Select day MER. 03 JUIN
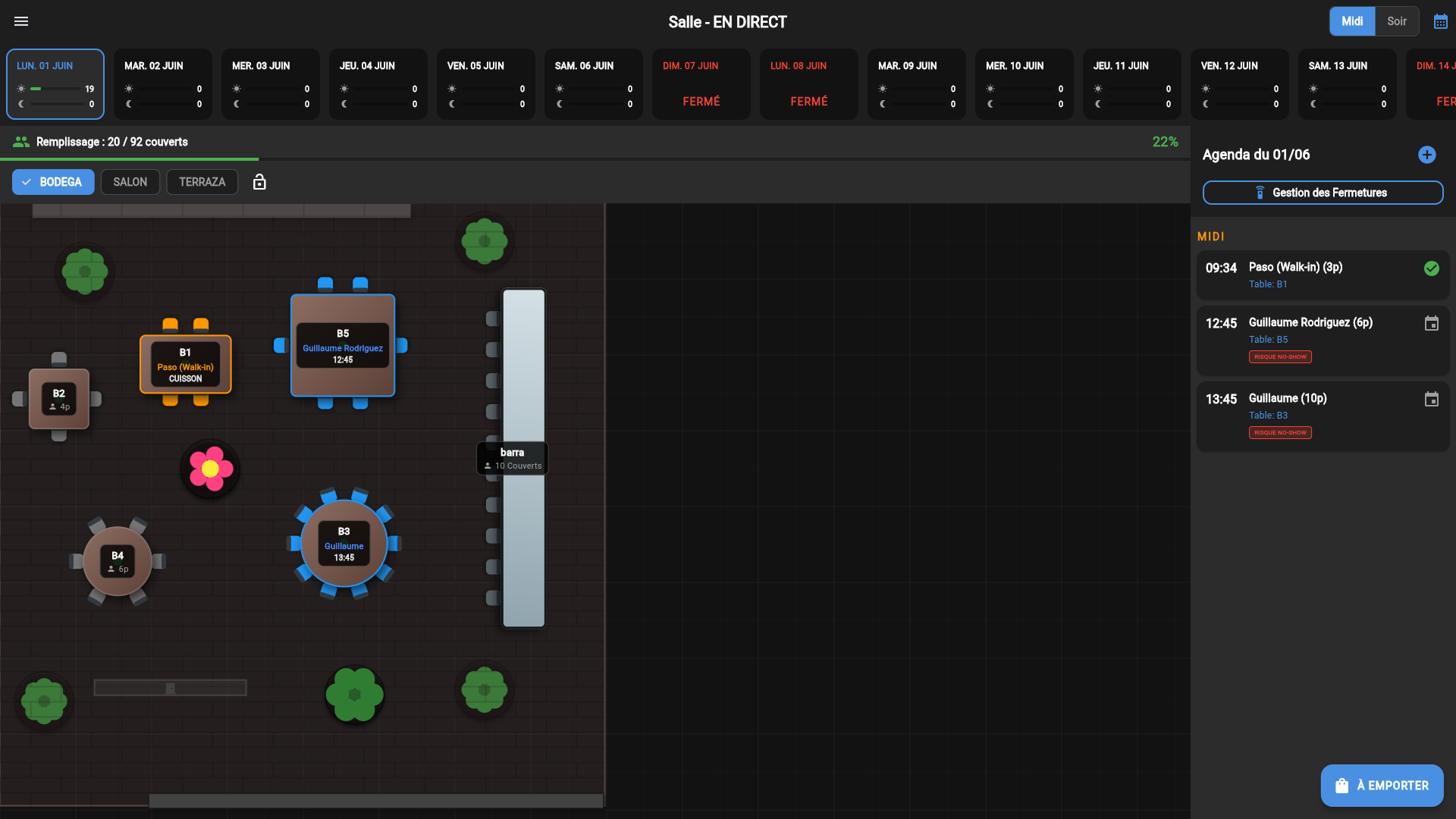This screenshot has width=1456, height=819. coord(271,84)
